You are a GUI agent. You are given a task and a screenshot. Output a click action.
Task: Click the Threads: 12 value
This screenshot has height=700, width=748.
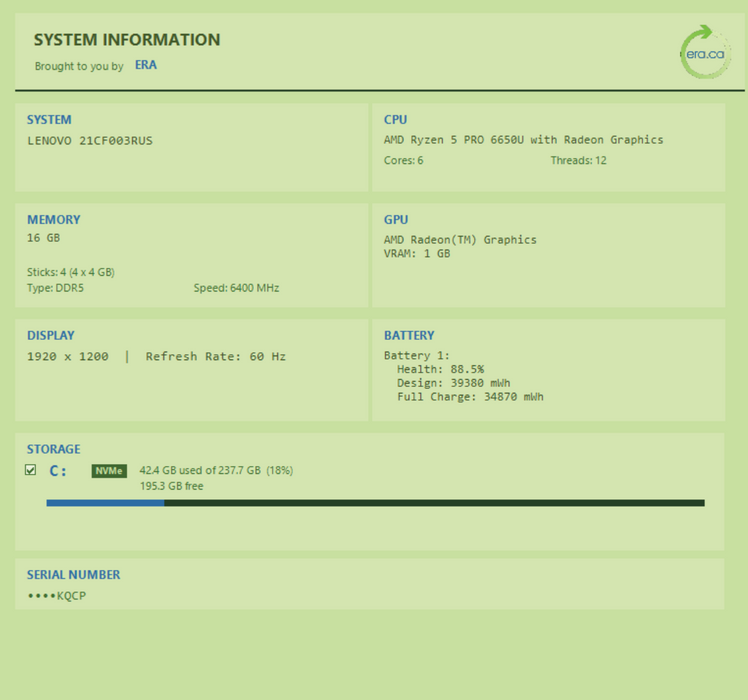pyautogui.click(x=579, y=160)
